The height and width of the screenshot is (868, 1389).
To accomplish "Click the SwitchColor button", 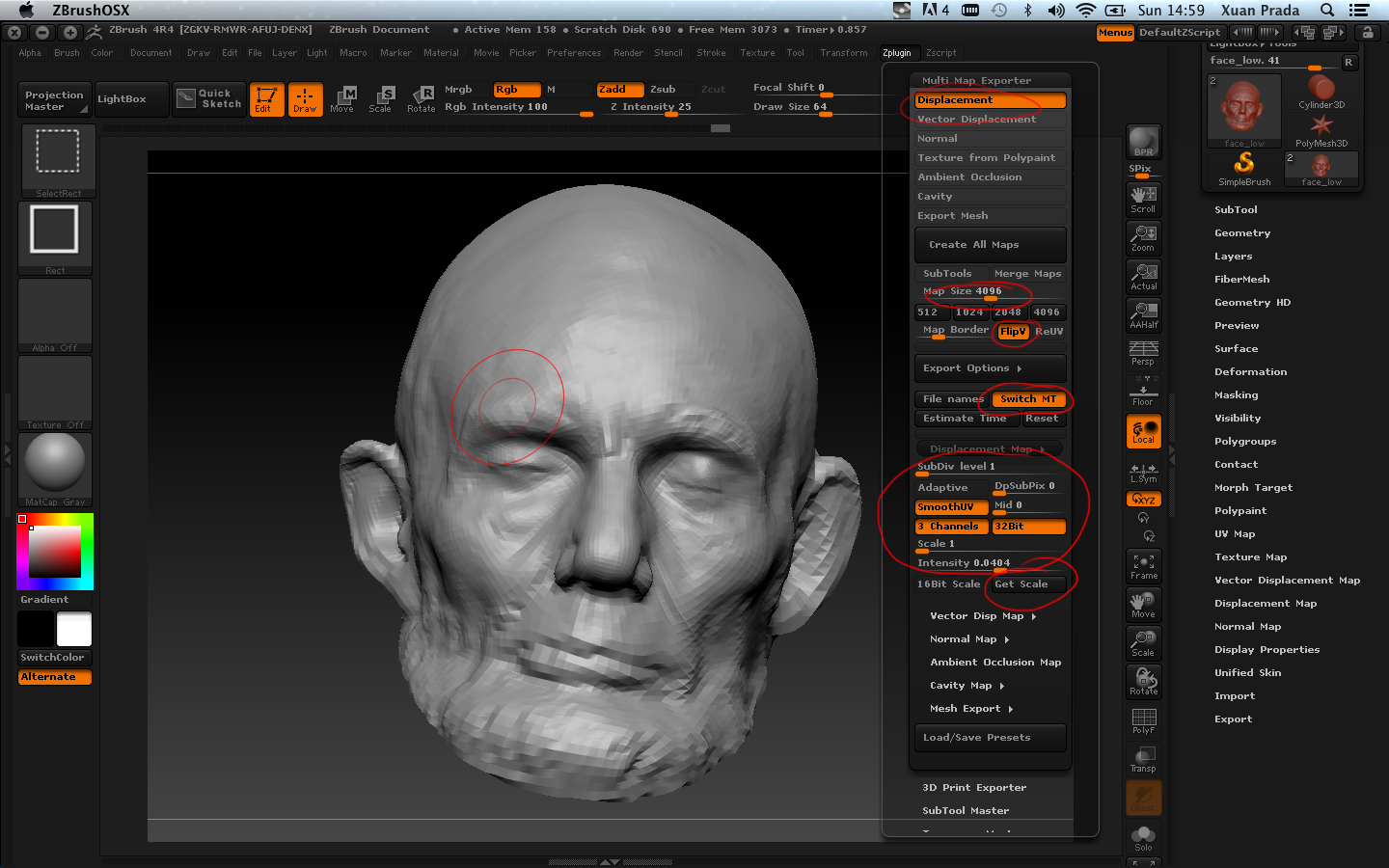I will (x=55, y=658).
